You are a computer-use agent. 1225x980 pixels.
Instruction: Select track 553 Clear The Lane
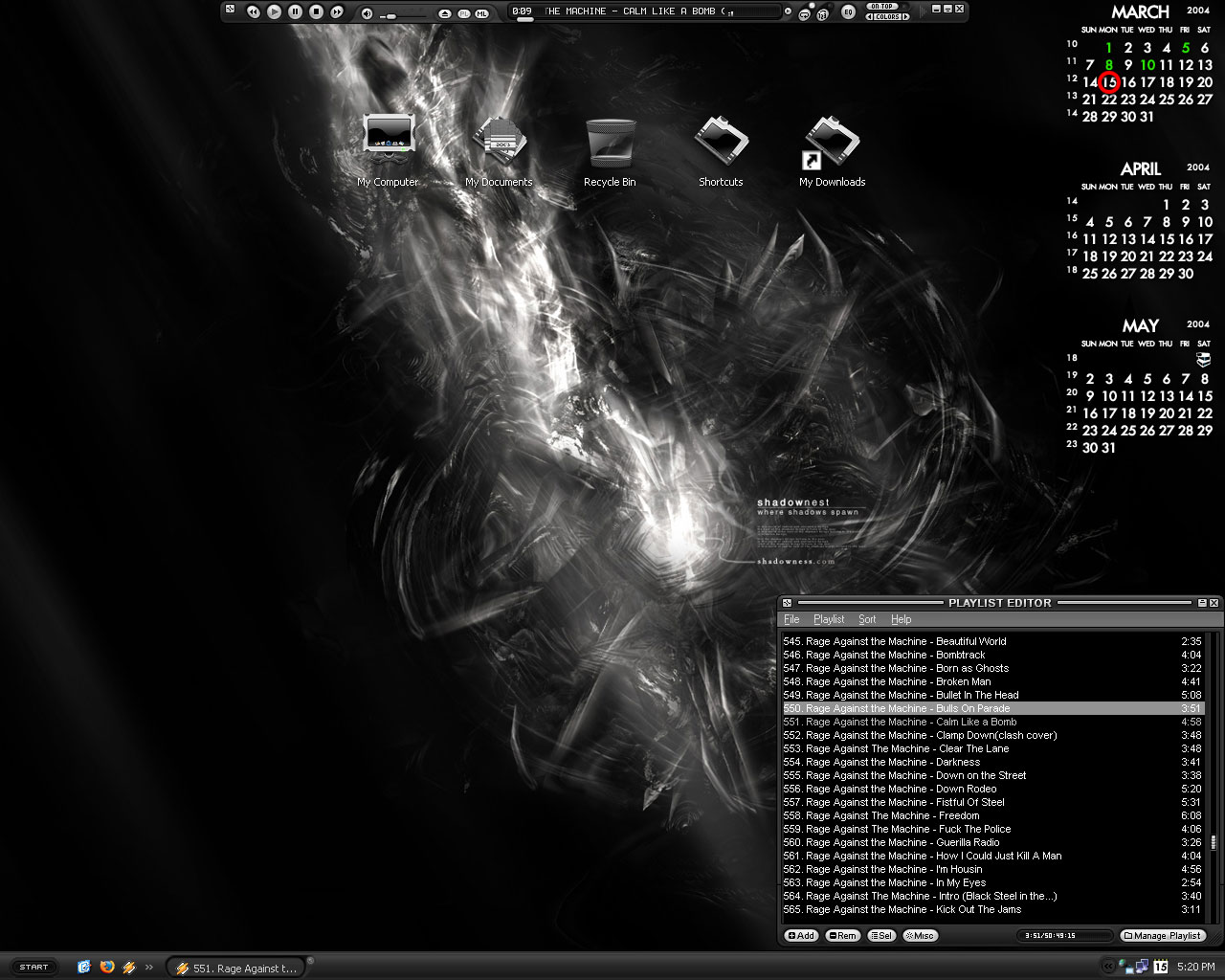pyautogui.click(x=992, y=748)
